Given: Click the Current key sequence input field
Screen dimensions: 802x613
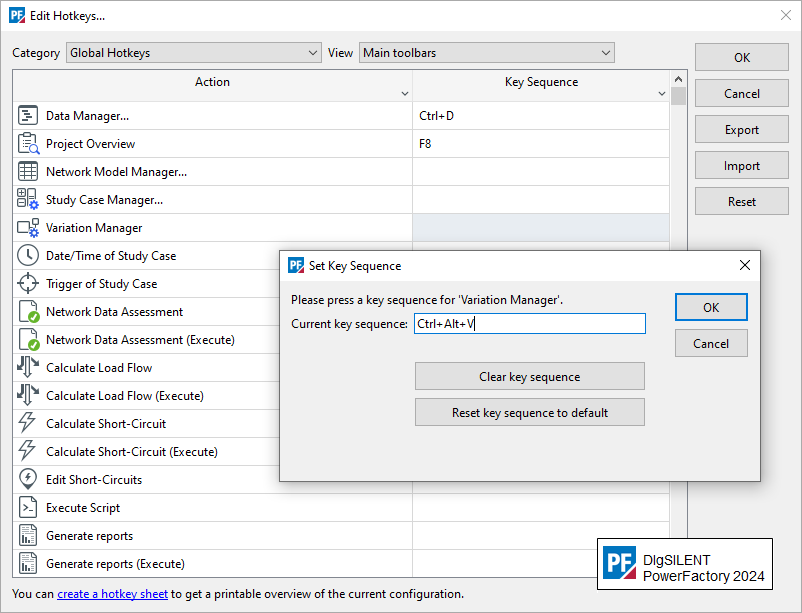Looking at the screenshot, I should tap(529, 323).
